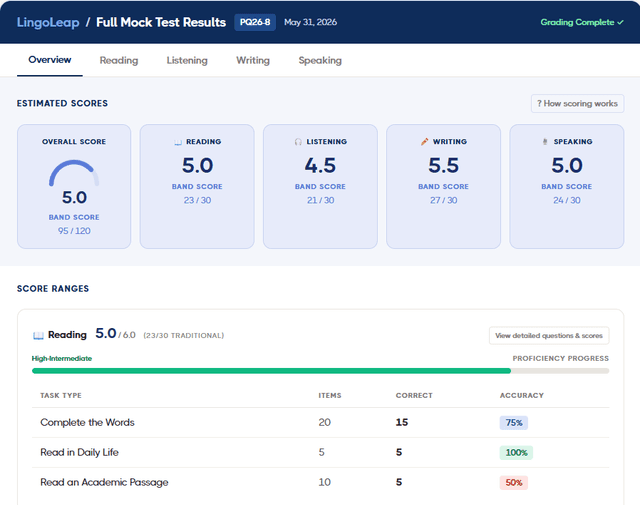Image resolution: width=640 pixels, height=505 pixels.
Task: Click the Complete the Words row label
Action: pyautogui.click(x=87, y=423)
